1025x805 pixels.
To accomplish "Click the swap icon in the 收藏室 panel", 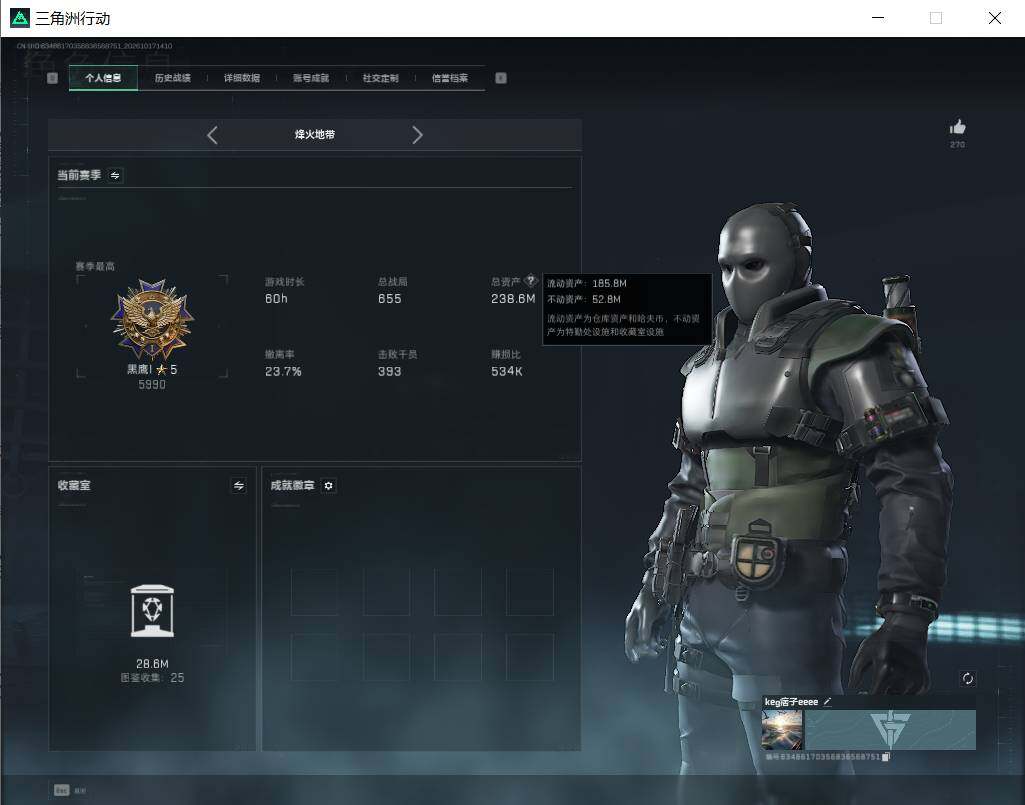I will pos(239,485).
